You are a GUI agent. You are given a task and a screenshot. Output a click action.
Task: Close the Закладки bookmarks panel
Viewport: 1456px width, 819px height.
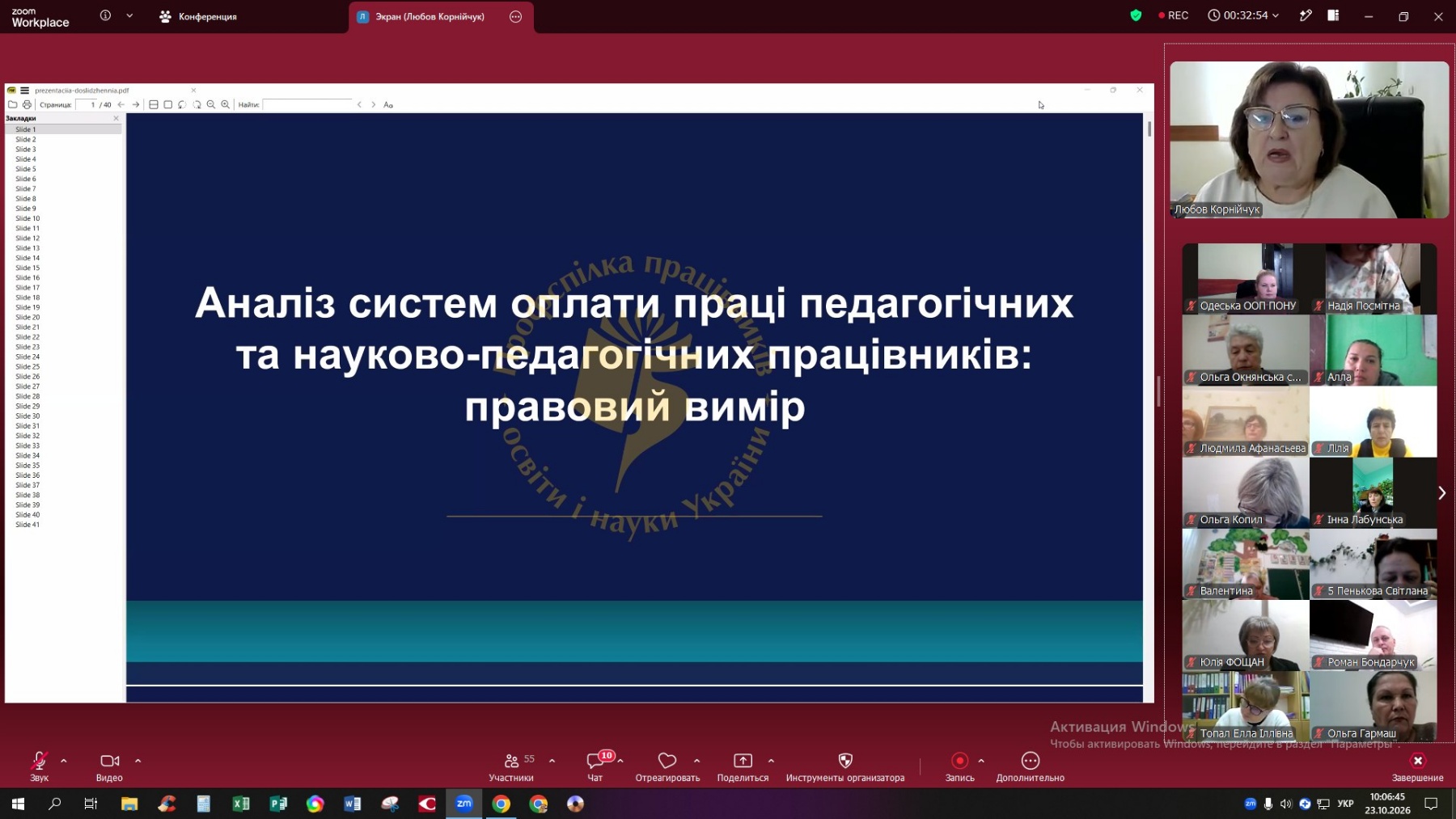tap(116, 118)
